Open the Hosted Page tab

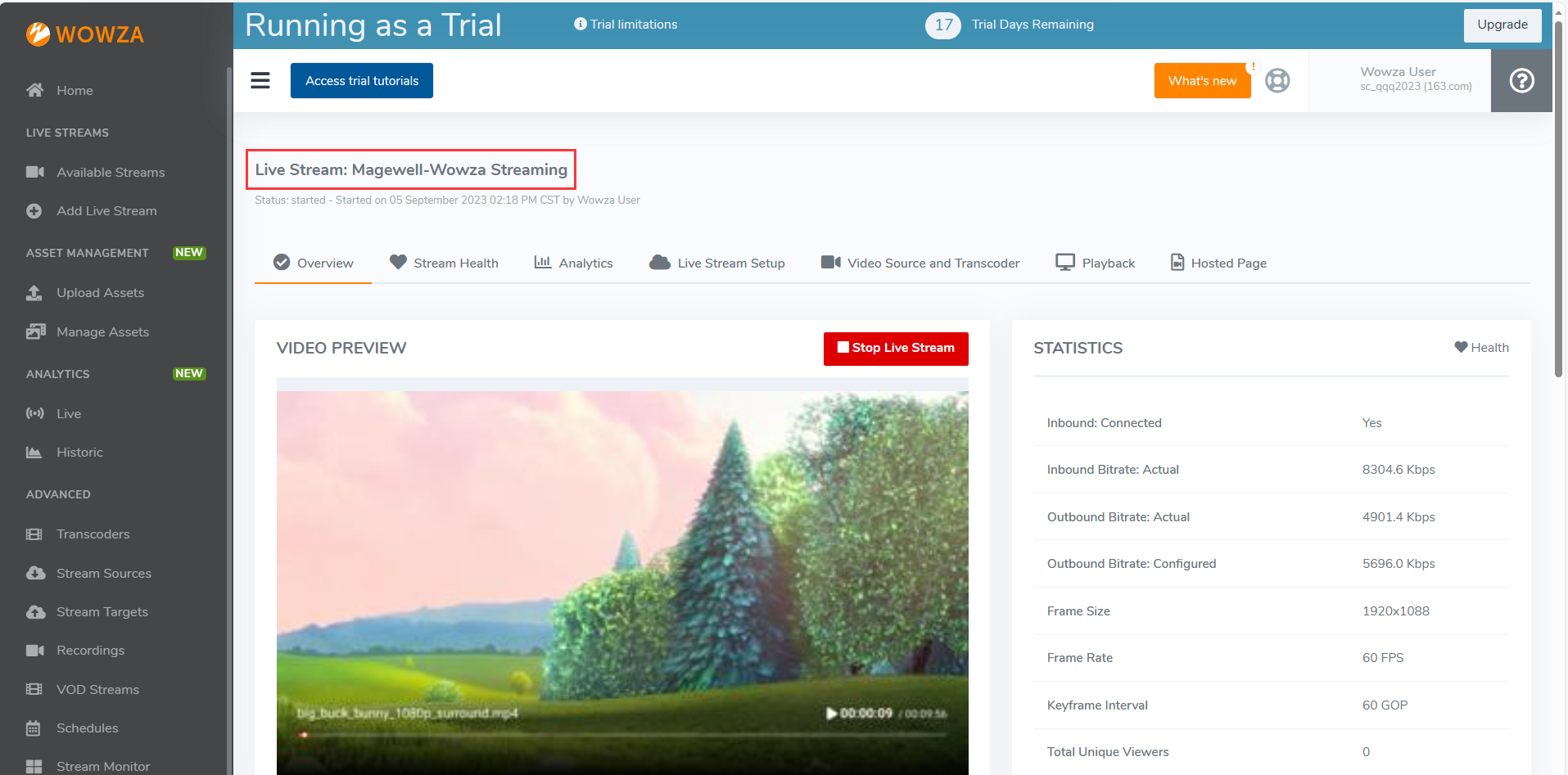1218,263
